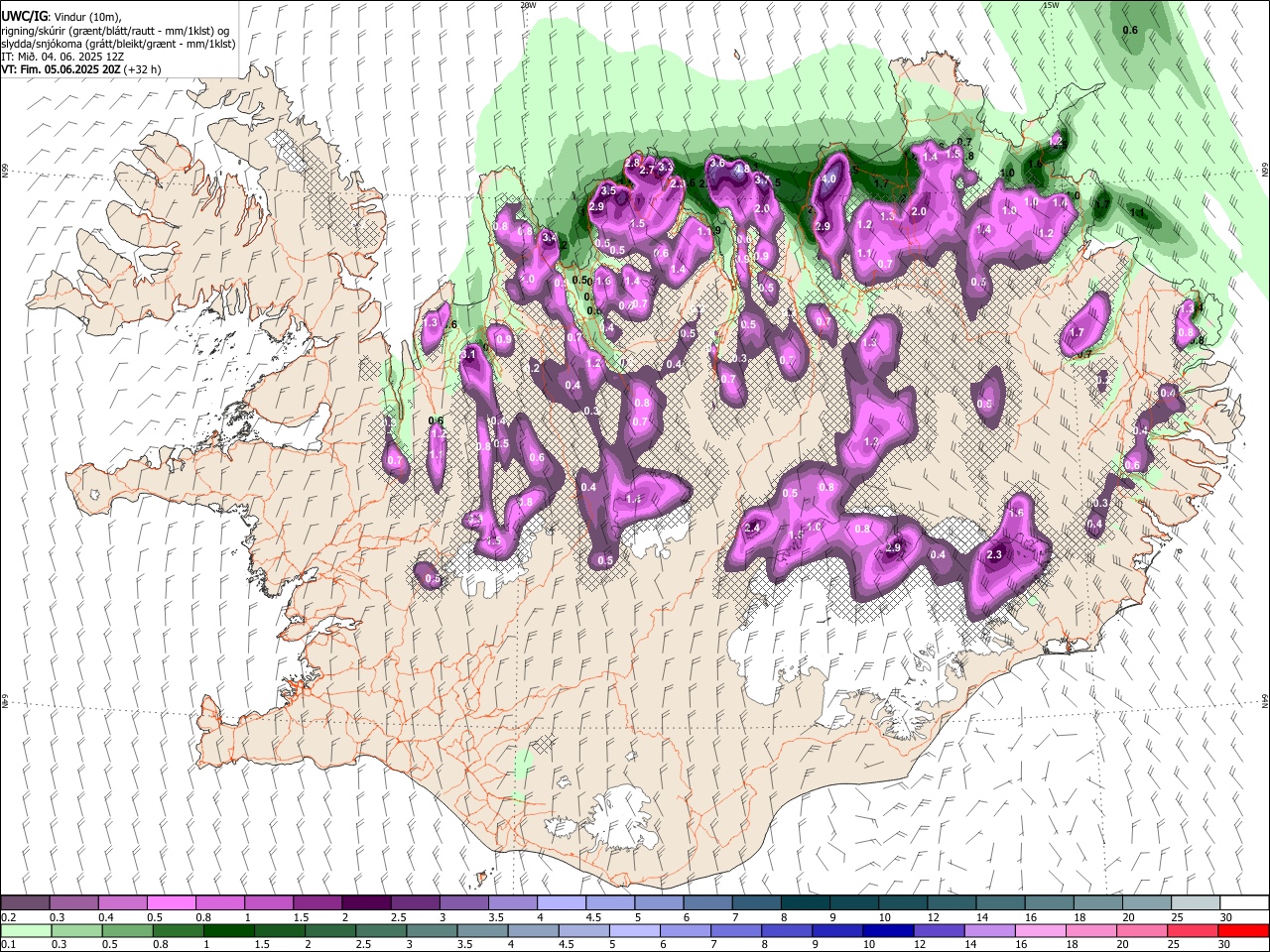Click the 2.7 snowfall value on the map

click(648, 171)
